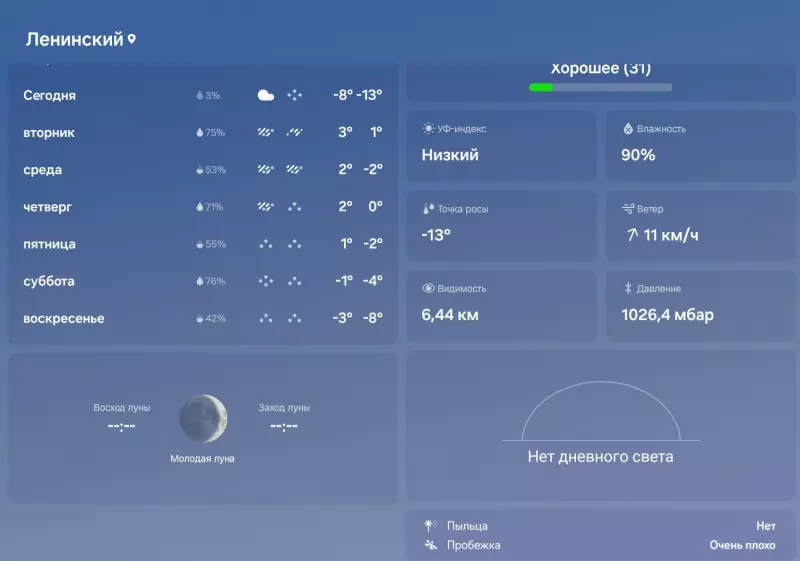Viewport: 800px width, 561px height.
Task: Open the Ленинский location title
Action: (x=73, y=40)
